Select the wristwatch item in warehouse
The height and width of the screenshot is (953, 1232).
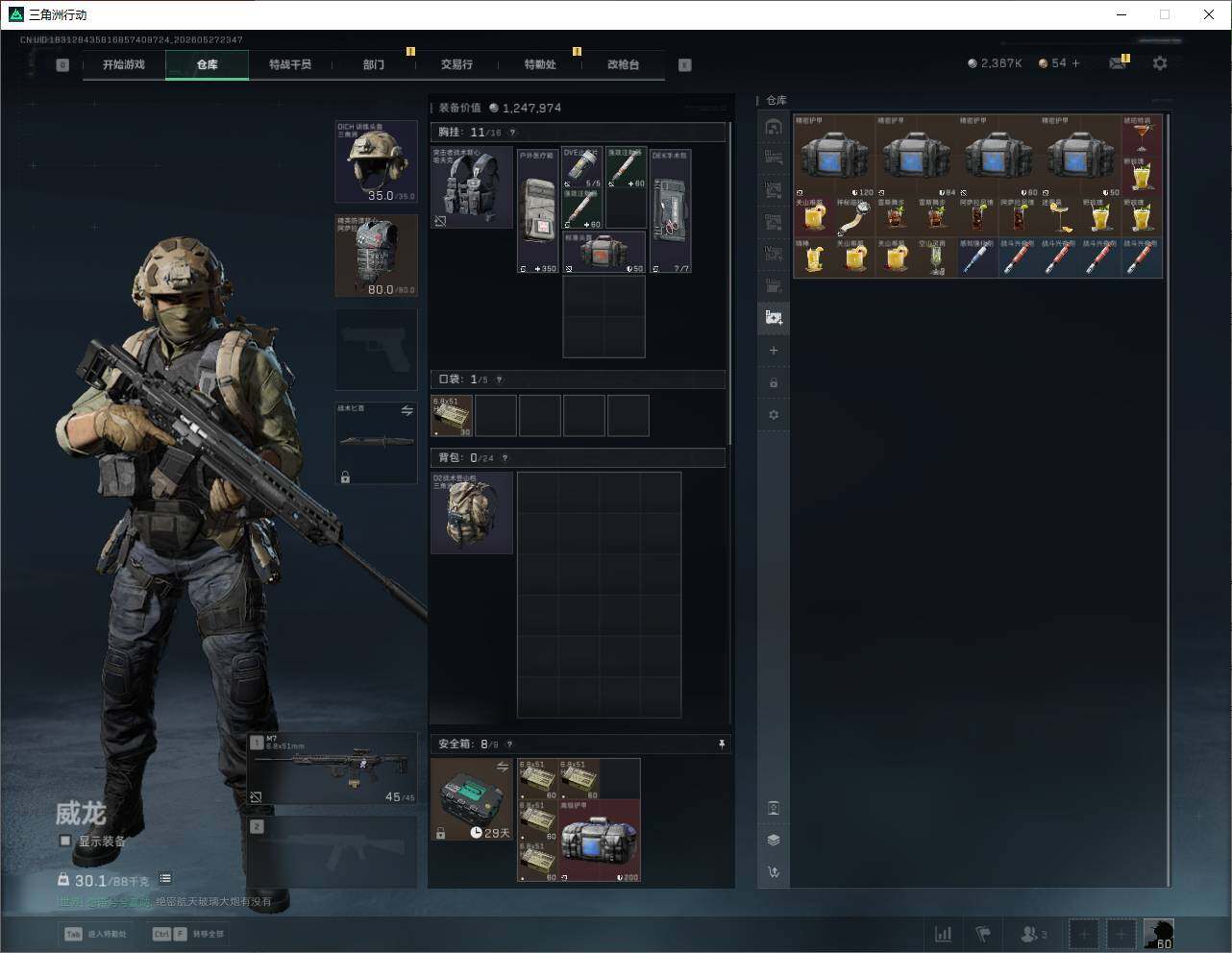[854, 217]
